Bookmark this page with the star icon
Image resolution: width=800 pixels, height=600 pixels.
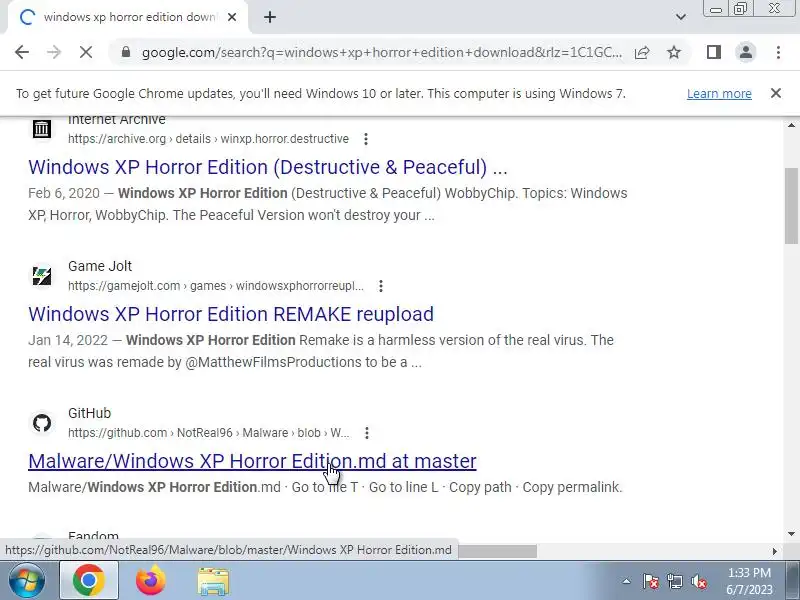click(674, 52)
